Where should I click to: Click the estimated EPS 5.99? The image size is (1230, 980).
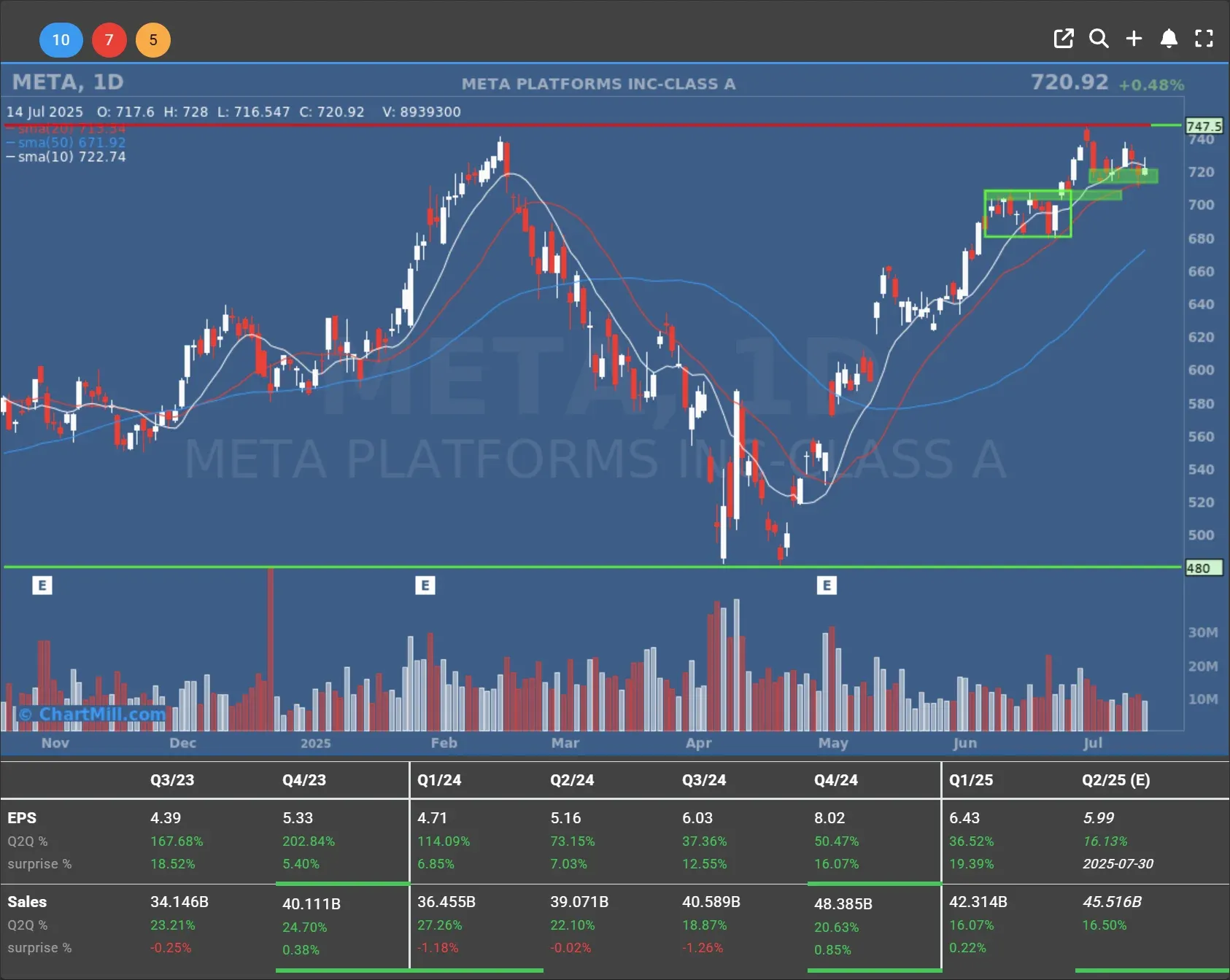1099,818
